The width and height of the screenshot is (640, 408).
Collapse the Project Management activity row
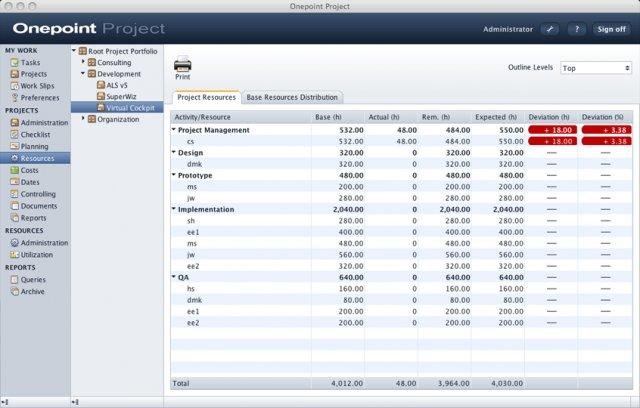pos(173,129)
